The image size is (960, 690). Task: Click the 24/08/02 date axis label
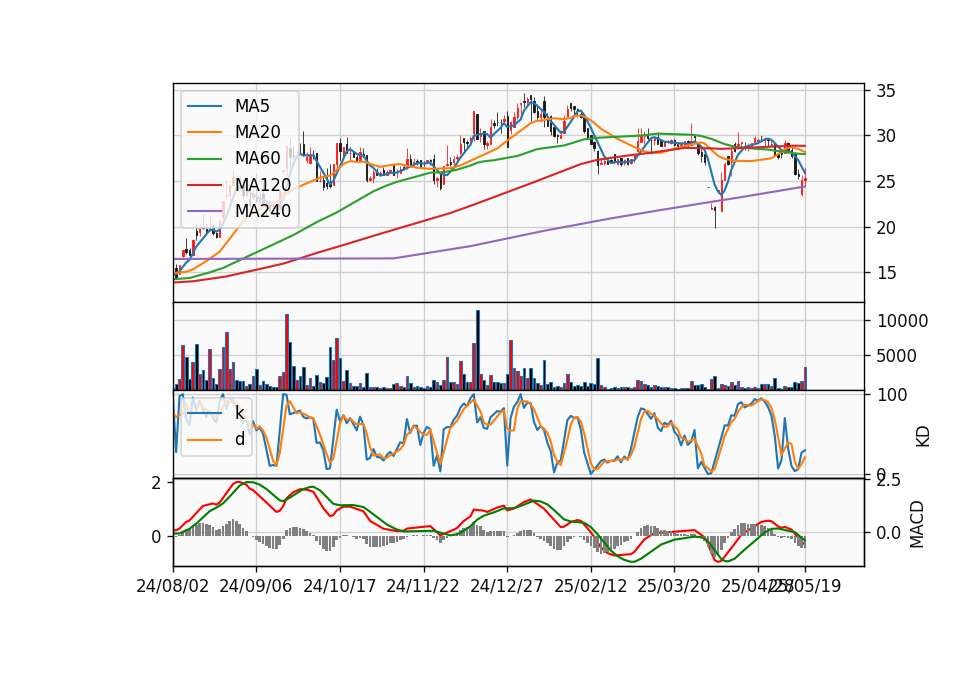pyautogui.click(x=173, y=586)
